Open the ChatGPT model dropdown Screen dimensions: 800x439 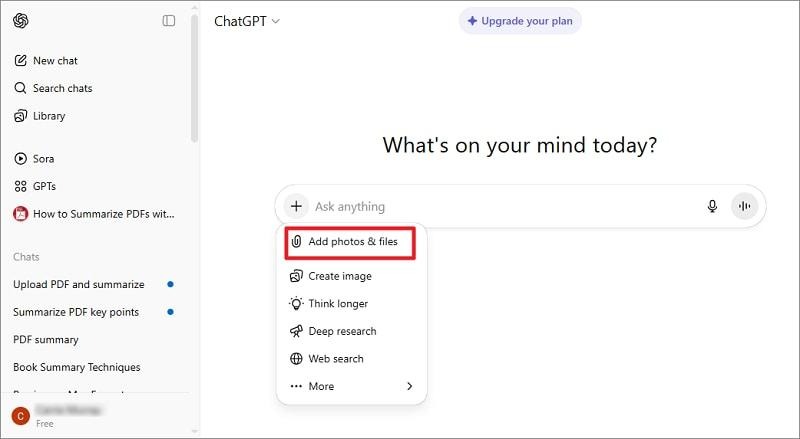tap(247, 21)
